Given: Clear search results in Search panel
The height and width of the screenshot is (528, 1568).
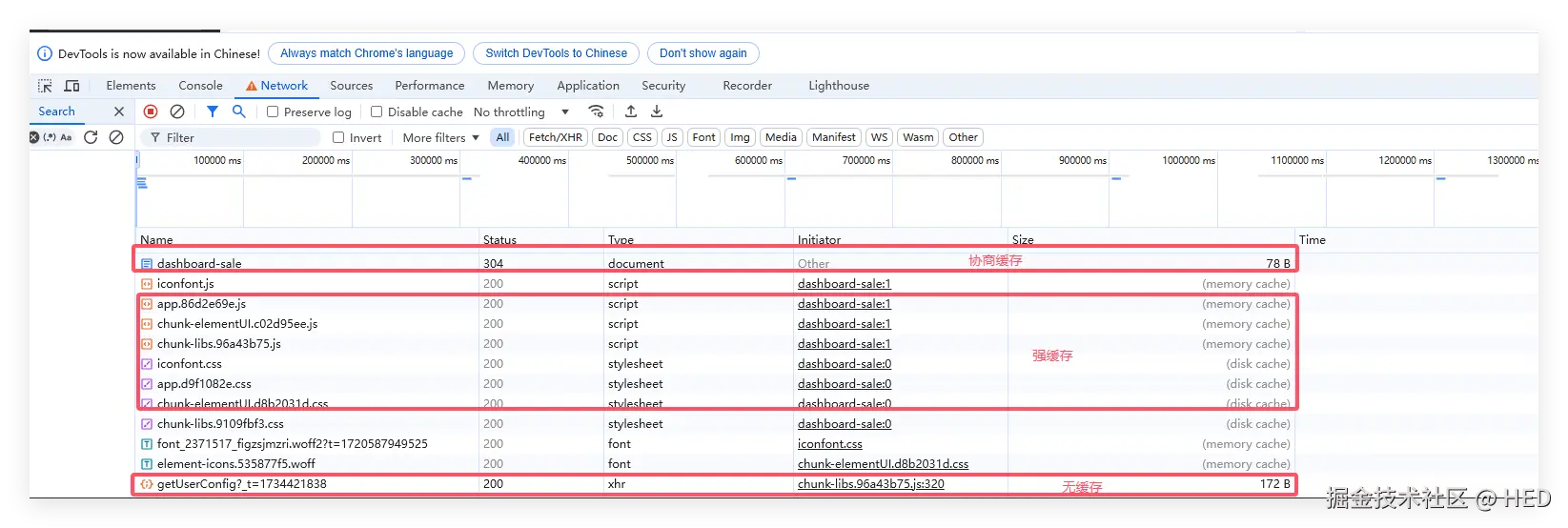Looking at the screenshot, I should [116, 137].
